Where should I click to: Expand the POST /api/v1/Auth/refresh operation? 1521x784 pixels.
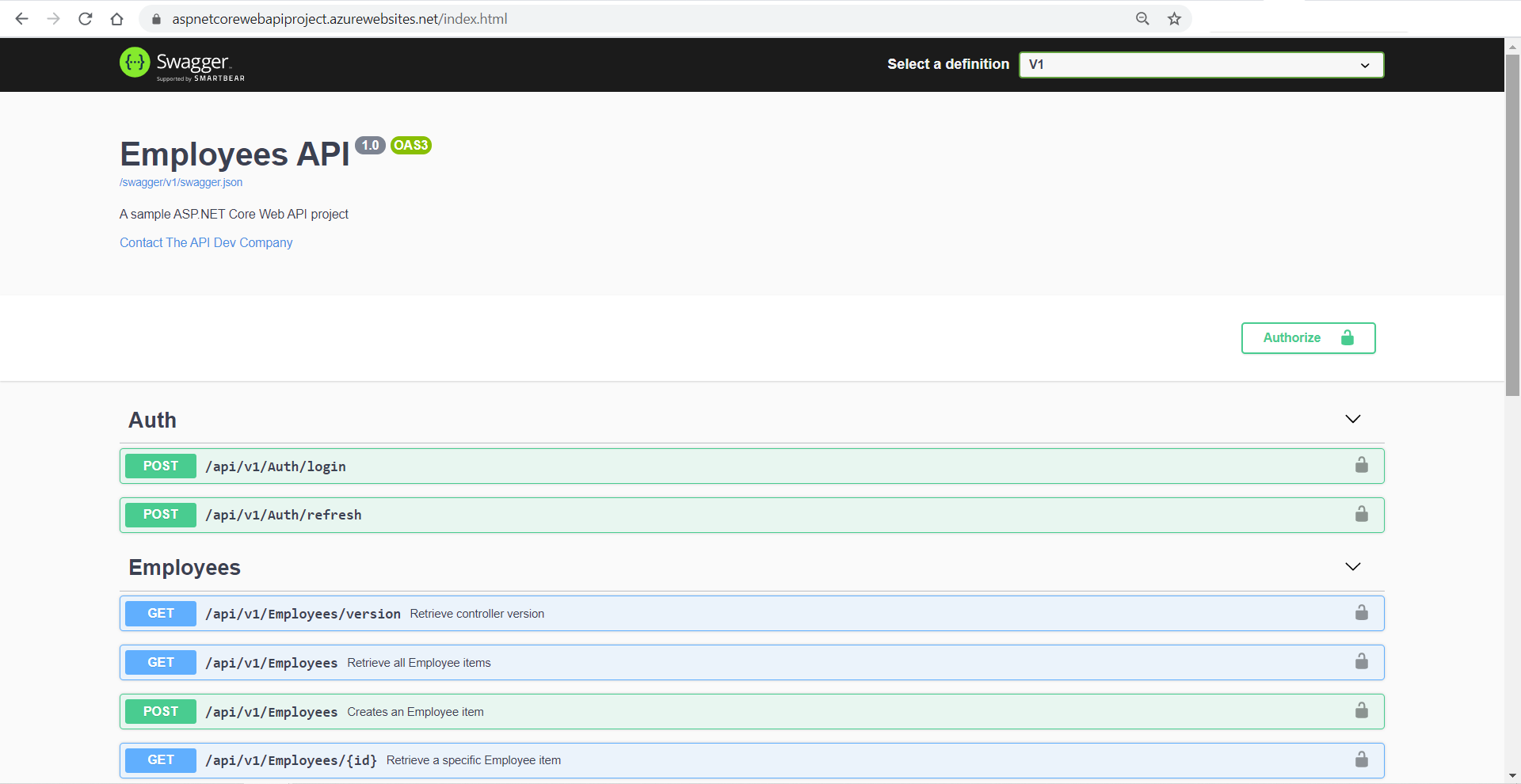pos(752,516)
